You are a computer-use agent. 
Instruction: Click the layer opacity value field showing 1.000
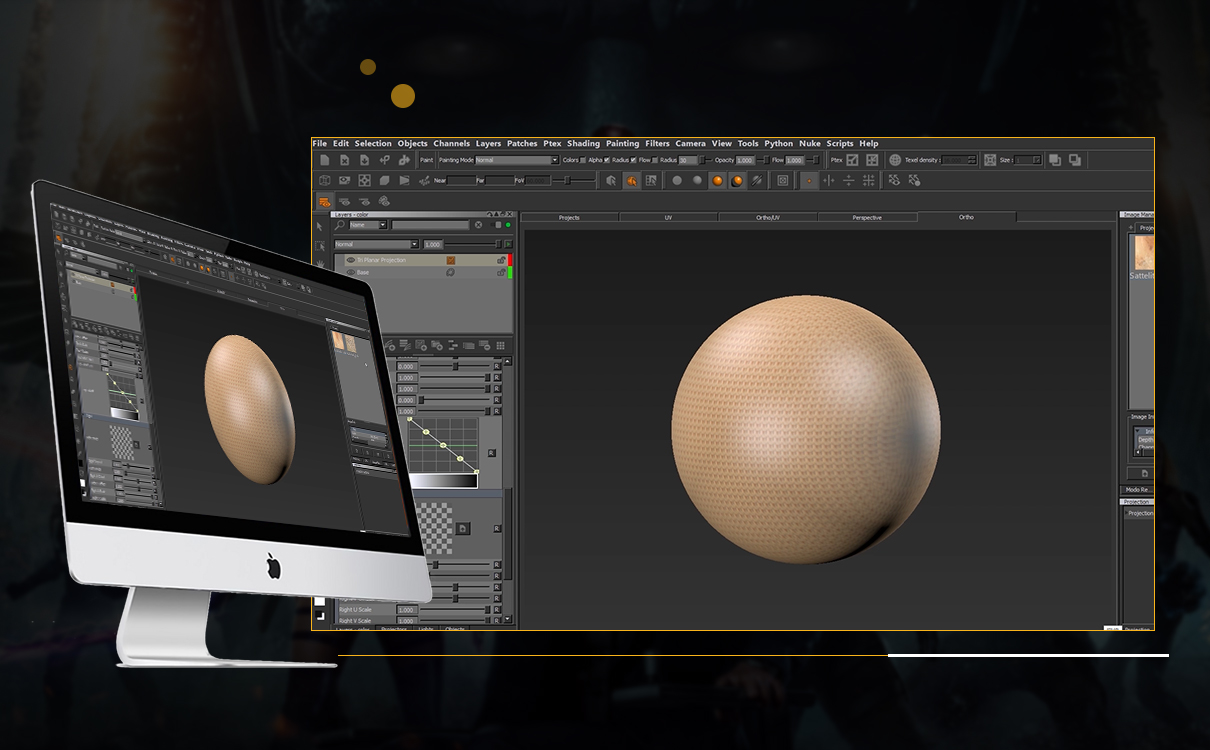(x=433, y=244)
